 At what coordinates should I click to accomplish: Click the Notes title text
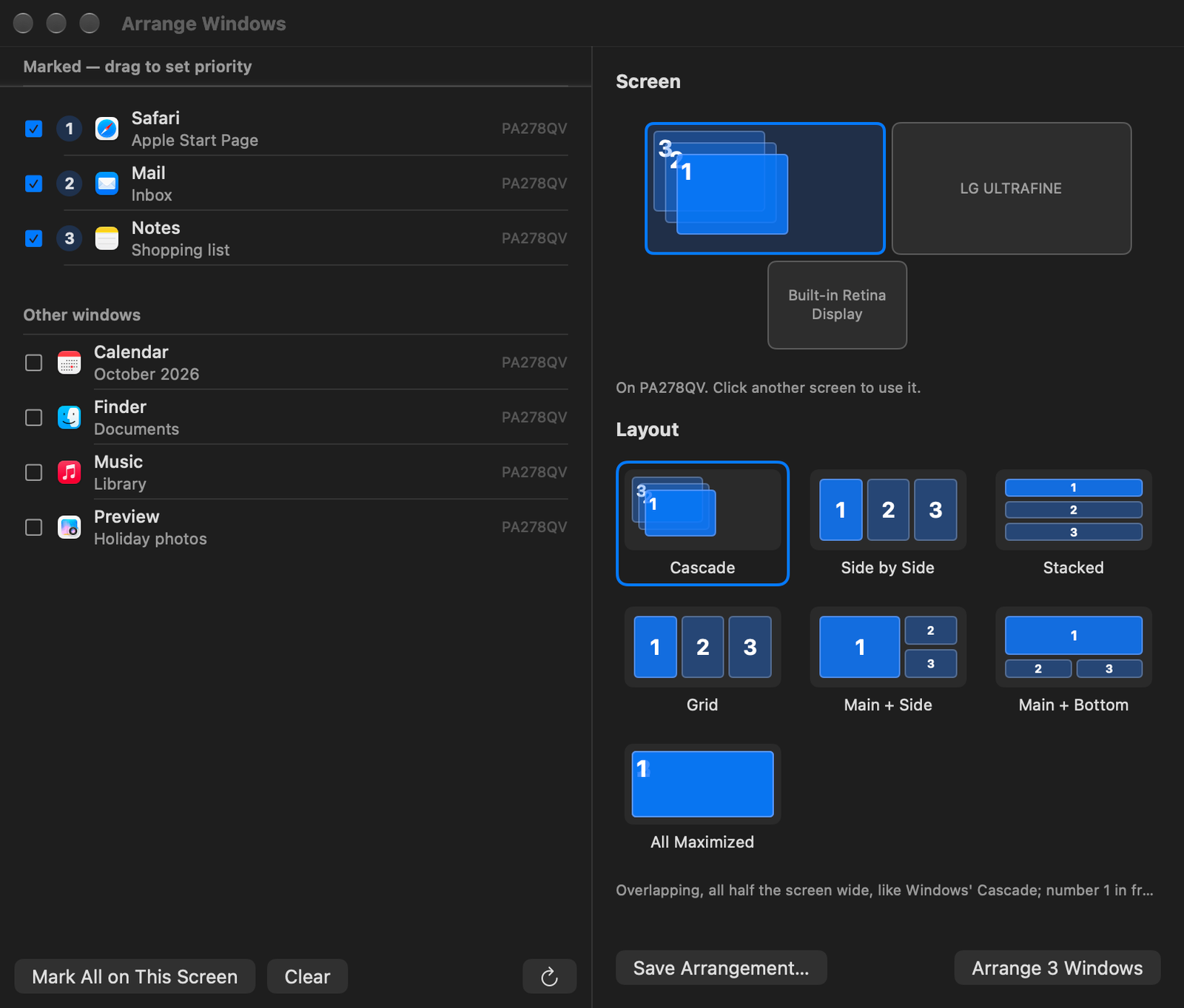(155, 228)
